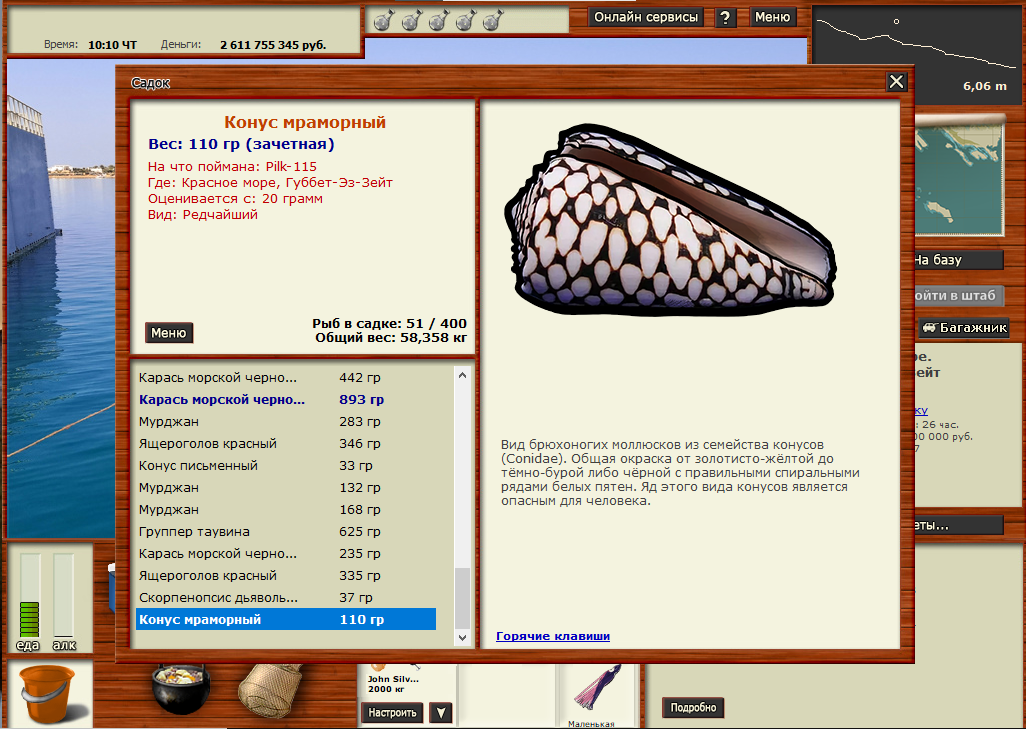Viewport: 1026px width, 729px height.
Task: Select Ящероголов красный 335 гр row
Action: 286,576
